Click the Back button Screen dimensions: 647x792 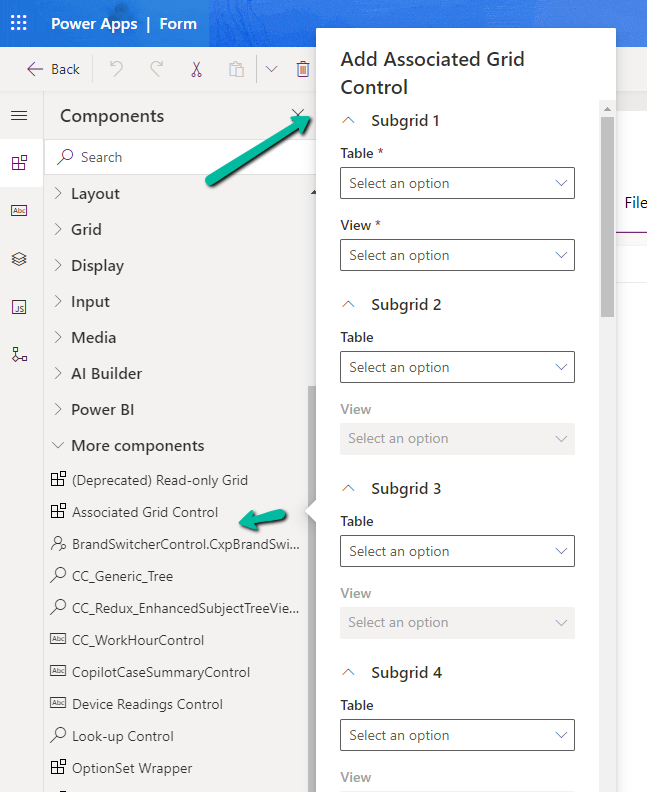[53, 69]
